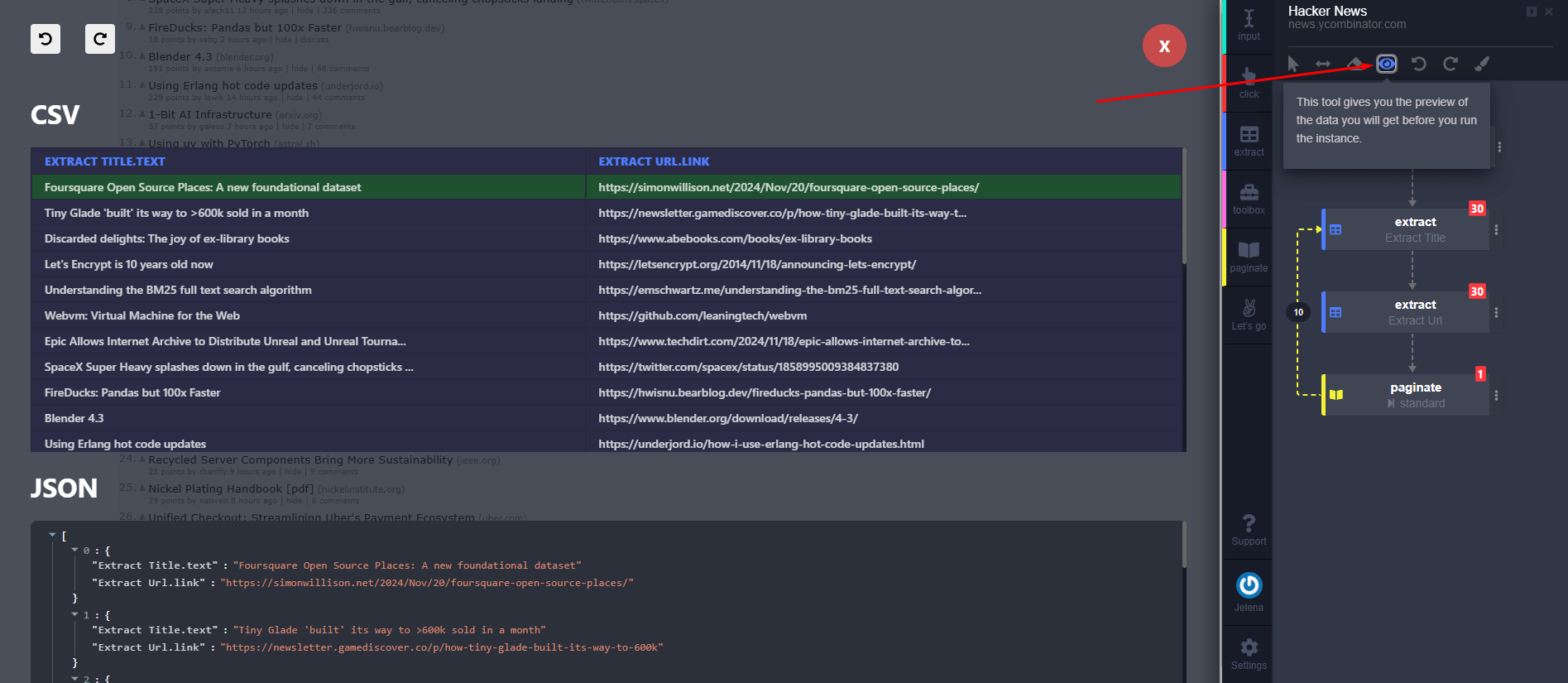Image resolution: width=1568 pixels, height=683 pixels.
Task: Click the Let's go run button
Action: click(1249, 315)
